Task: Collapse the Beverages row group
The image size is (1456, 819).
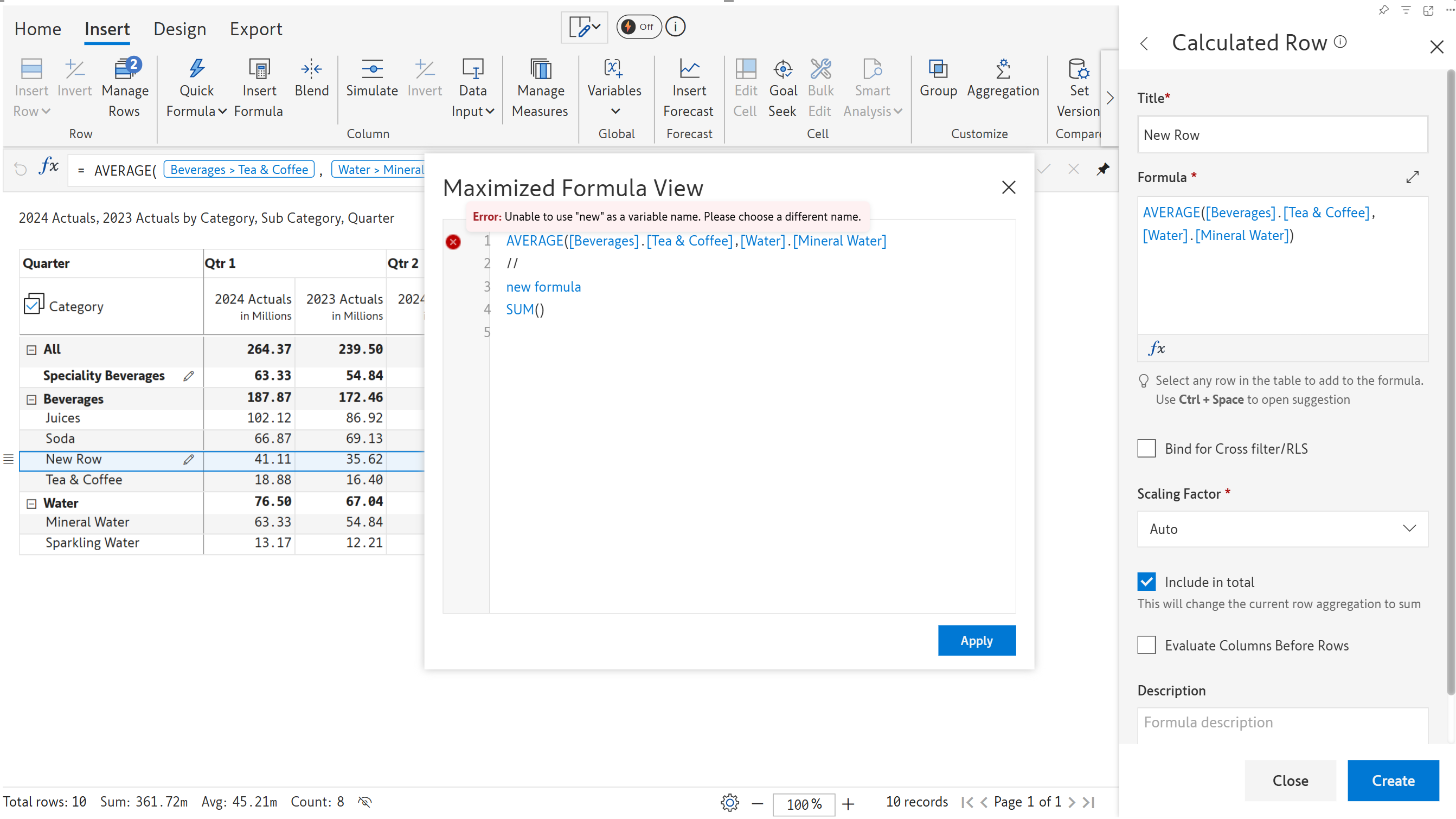Action: [x=31, y=399]
